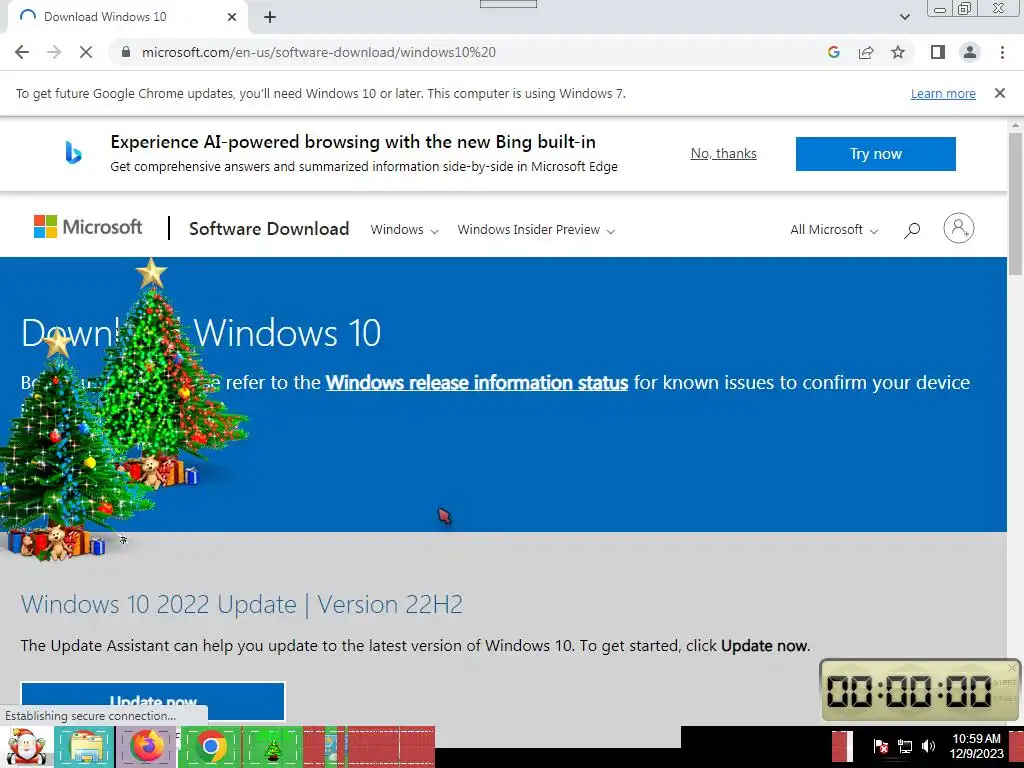Open the Google icon in the address bar
The width and height of the screenshot is (1024, 768).
click(x=833, y=52)
